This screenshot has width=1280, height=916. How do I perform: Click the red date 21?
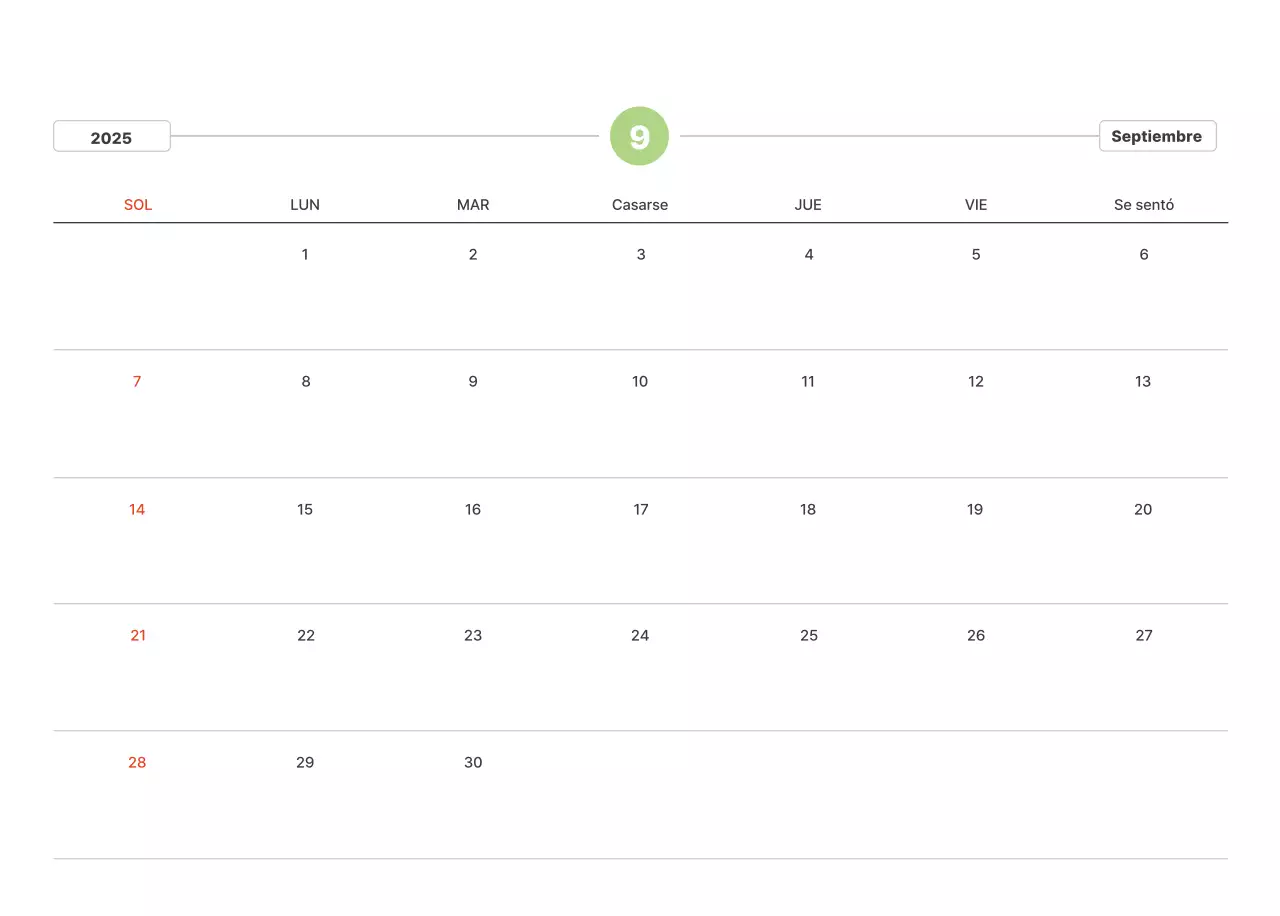138,635
